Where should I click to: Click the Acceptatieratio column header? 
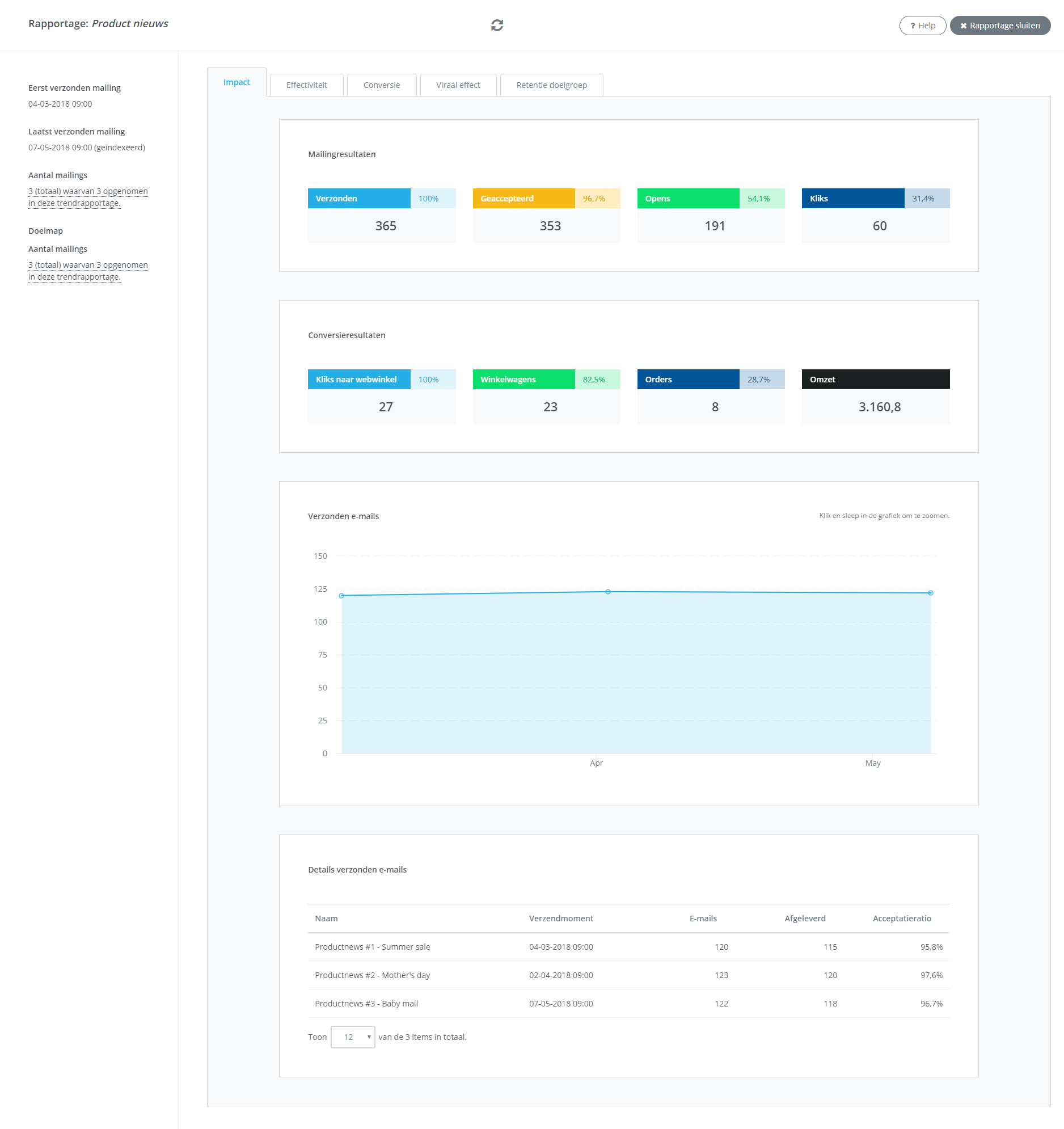[901, 919]
